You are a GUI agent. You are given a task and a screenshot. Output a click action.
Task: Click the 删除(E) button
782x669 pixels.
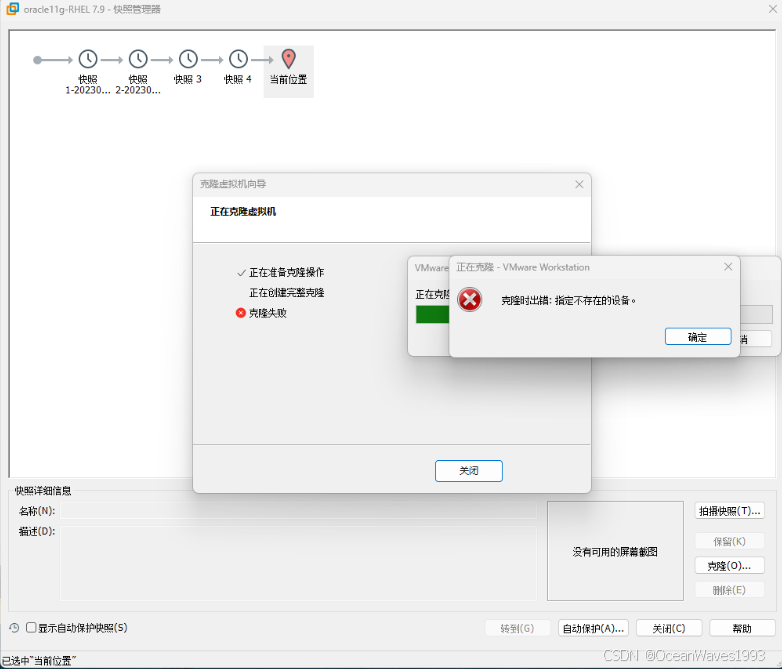coord(729,590)
